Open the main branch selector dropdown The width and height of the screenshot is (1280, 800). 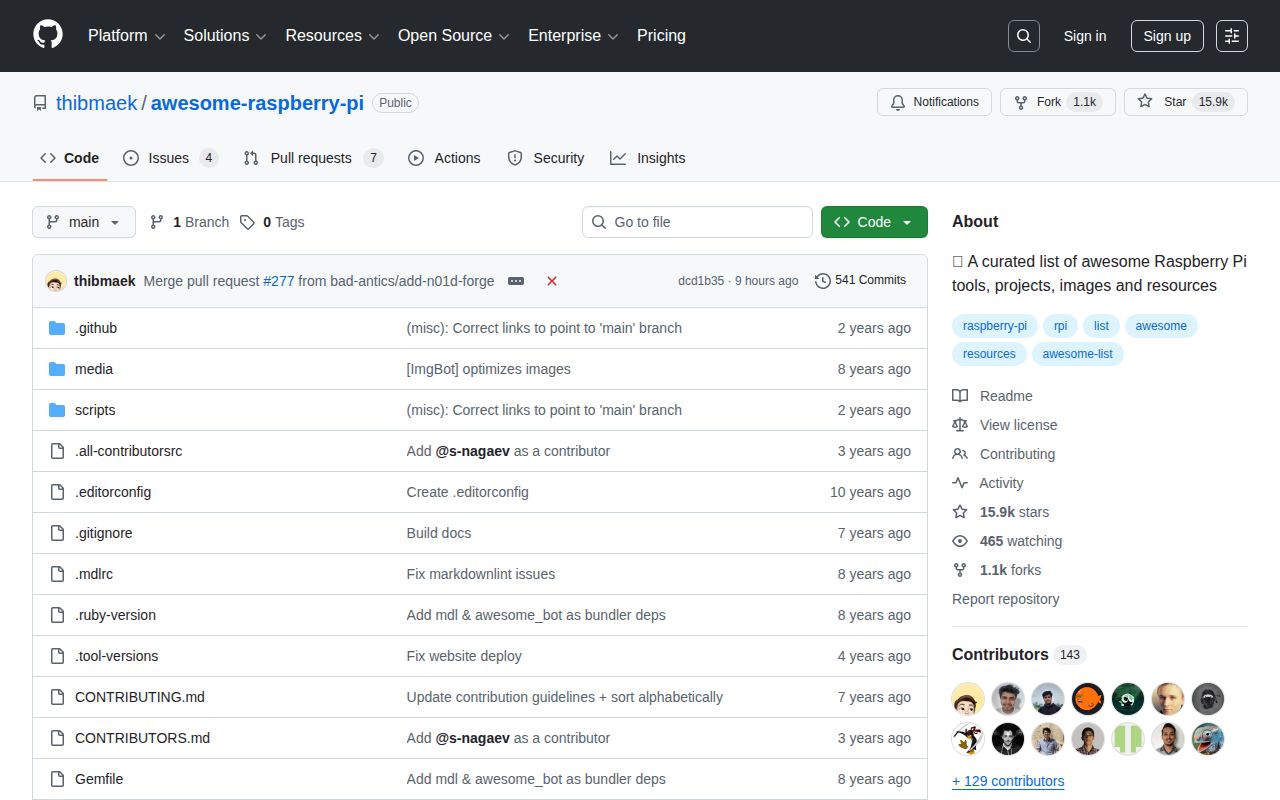coord(83,221)
